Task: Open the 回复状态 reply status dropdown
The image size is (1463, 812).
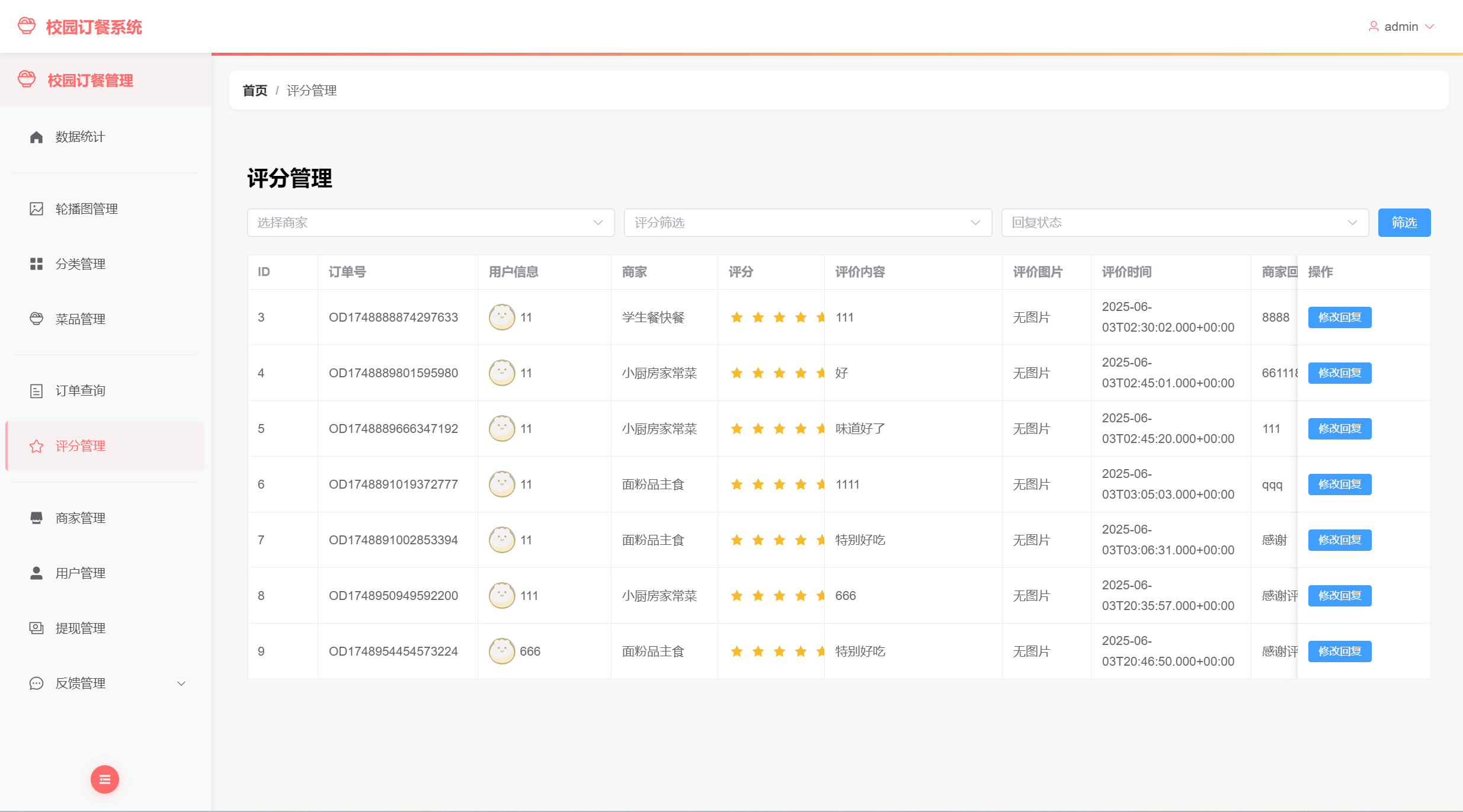Action: pyautogui.click(x=1184, y=223)
